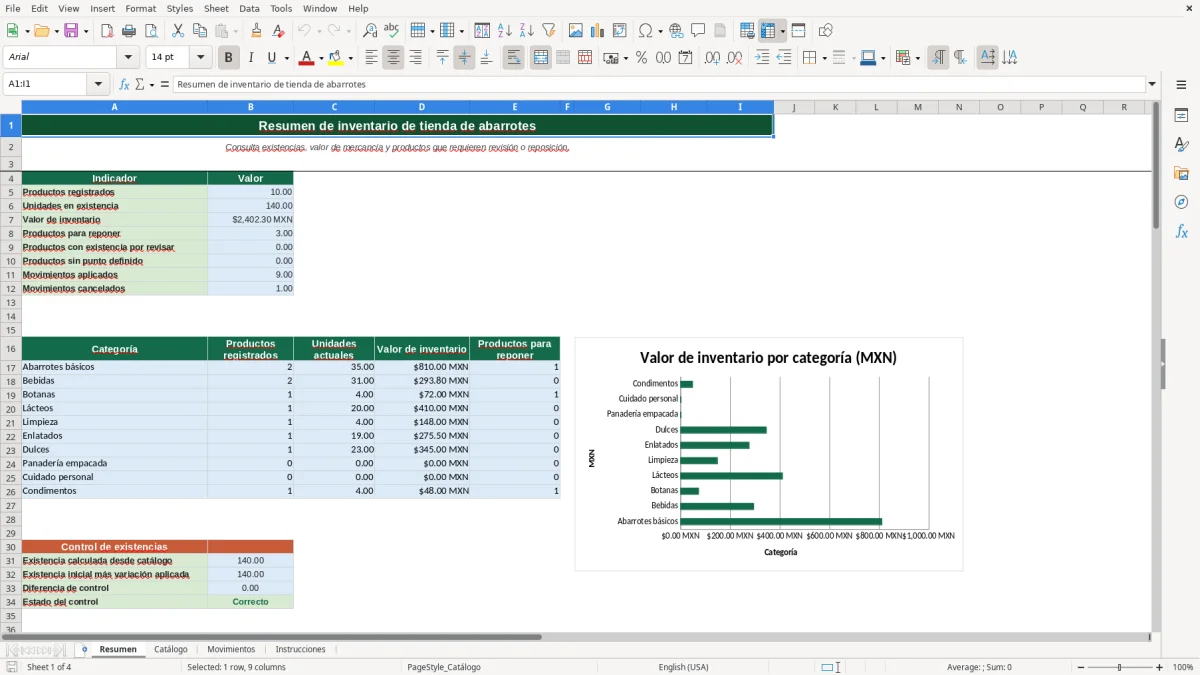Viewport: 1200px width, 675px height.
Task: Click the Cut scissors icon
Action: [177, 31]
